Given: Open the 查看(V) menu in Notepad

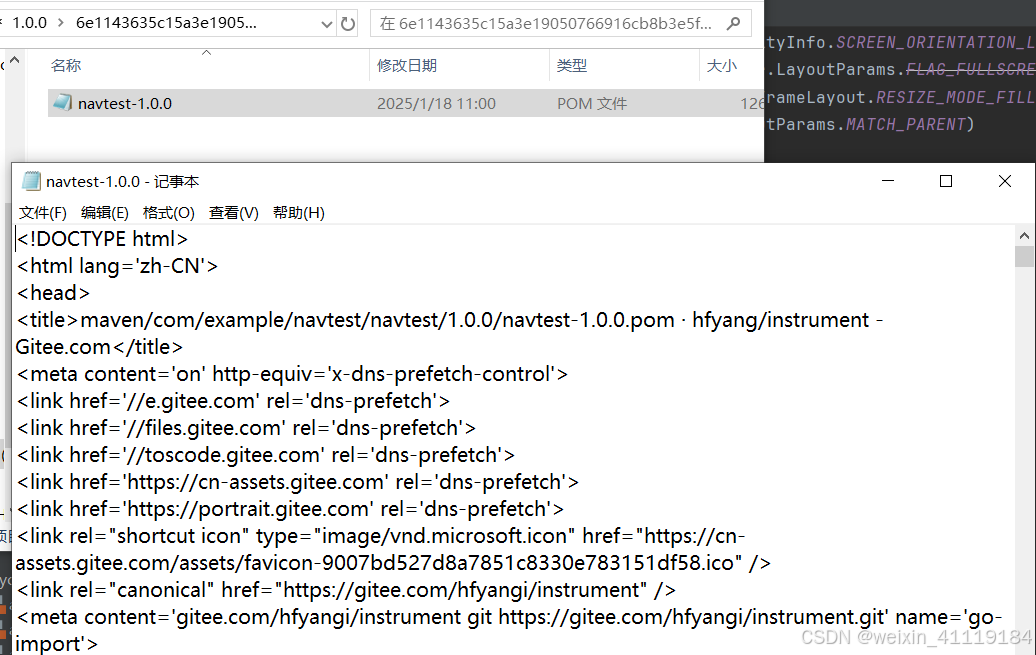Looking at the screenshot, I should (x=234, y=213).
